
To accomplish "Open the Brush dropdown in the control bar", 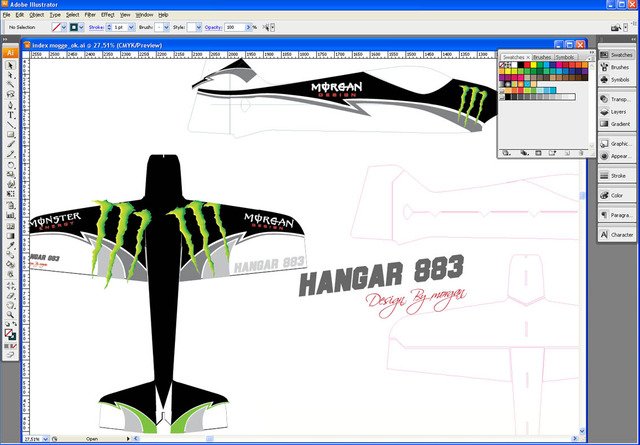I will [166, 27].
